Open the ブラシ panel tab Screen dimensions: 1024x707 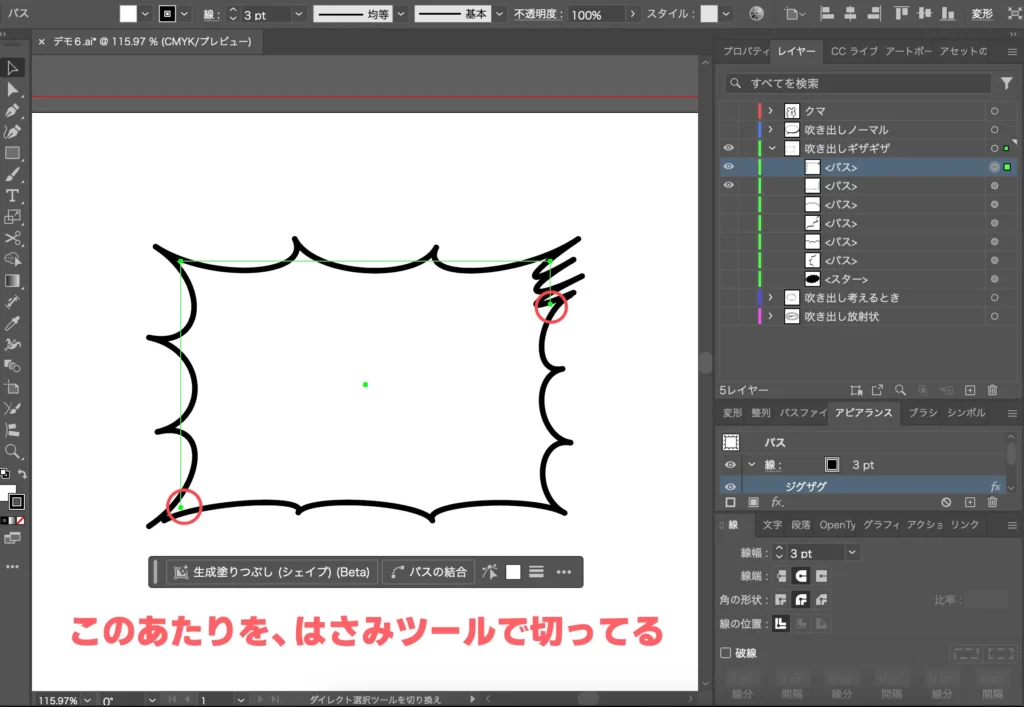(922, 413)
